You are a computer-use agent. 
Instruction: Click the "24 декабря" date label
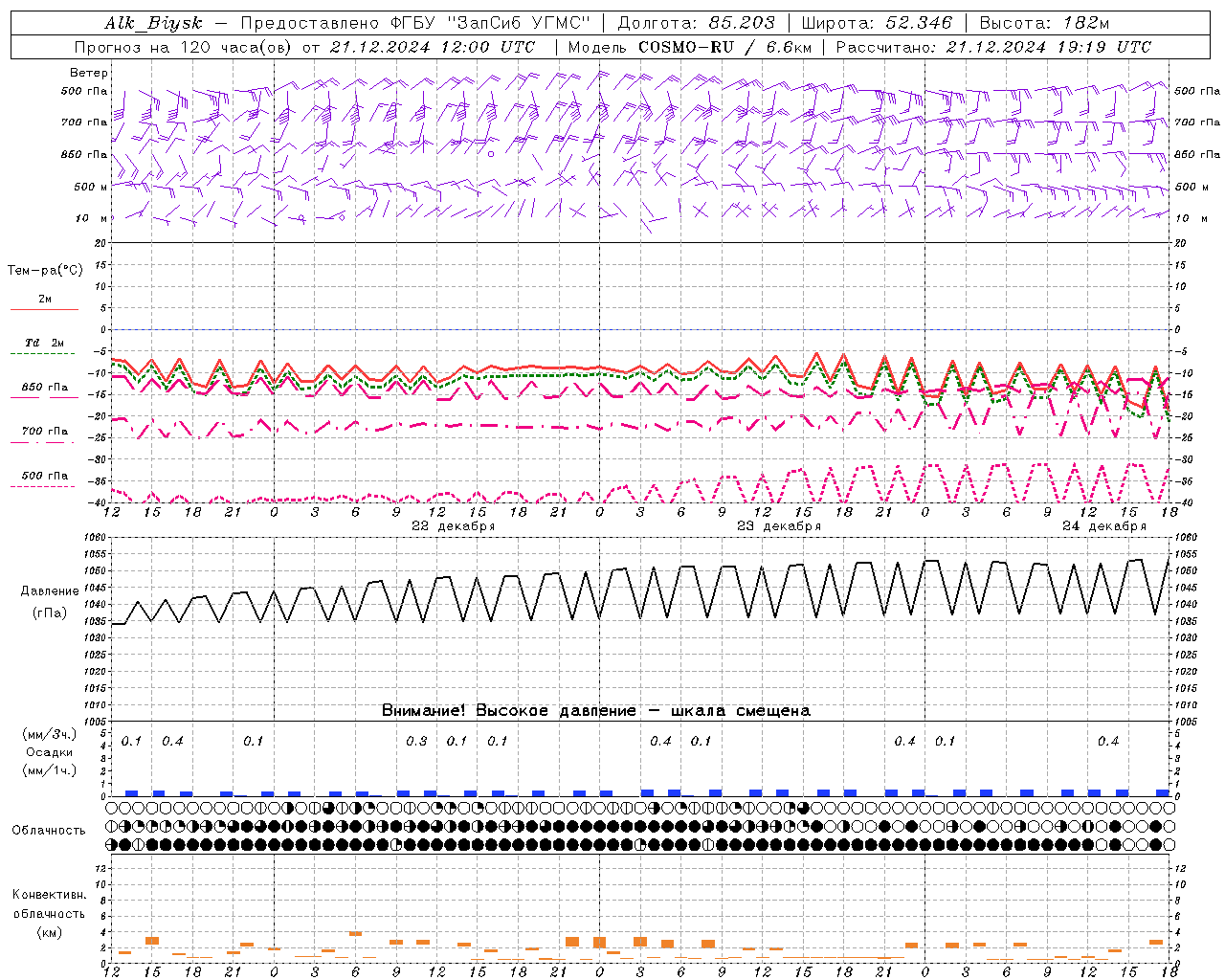(x=1104, y=526)
